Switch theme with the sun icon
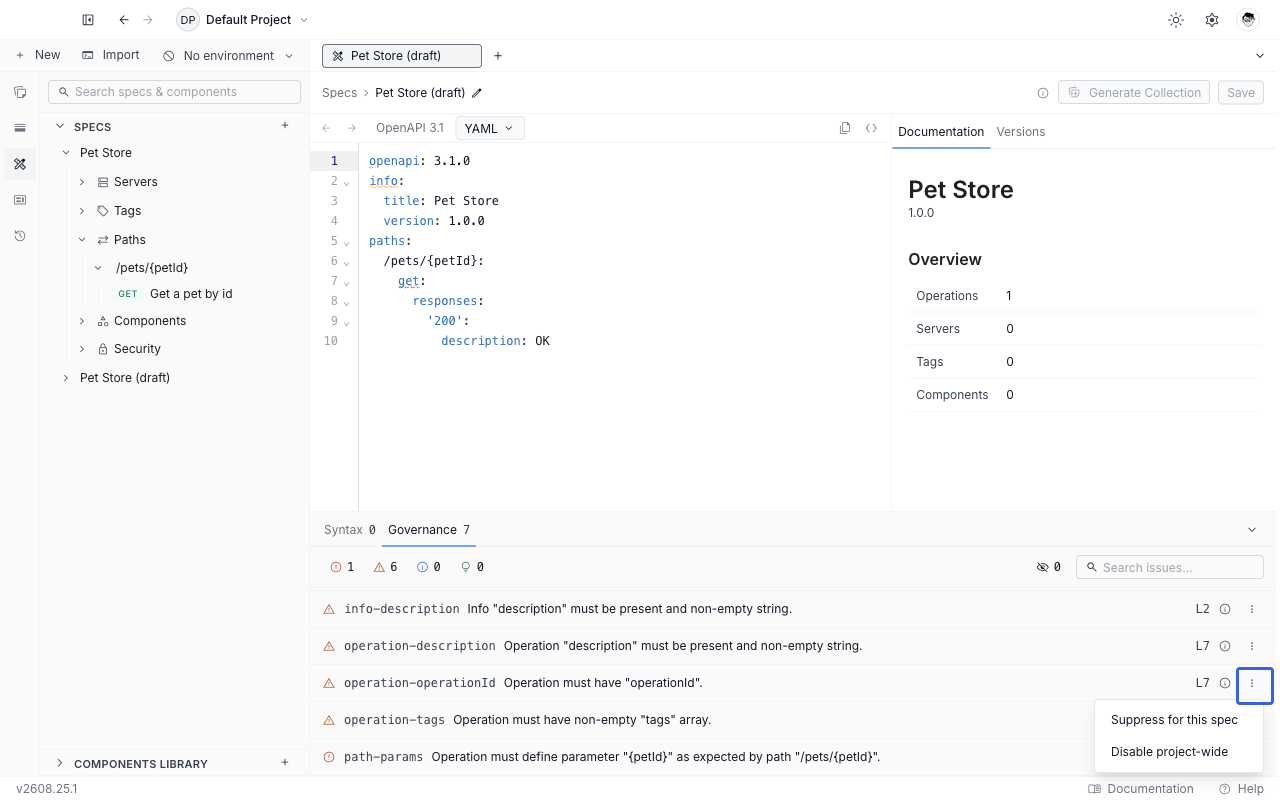Image resolution: width=1280 pixels, height=800 pixels. click(1176, 20)
